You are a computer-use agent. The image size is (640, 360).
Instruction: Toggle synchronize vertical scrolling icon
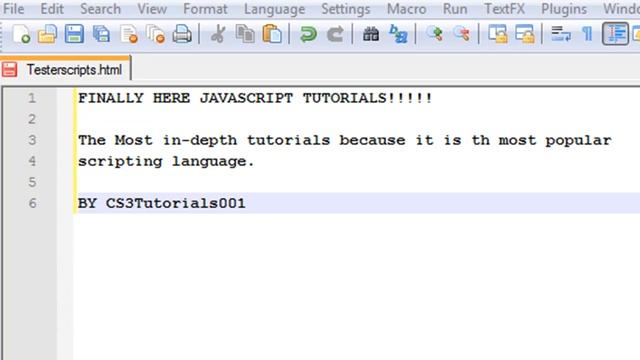coord(498,34)
